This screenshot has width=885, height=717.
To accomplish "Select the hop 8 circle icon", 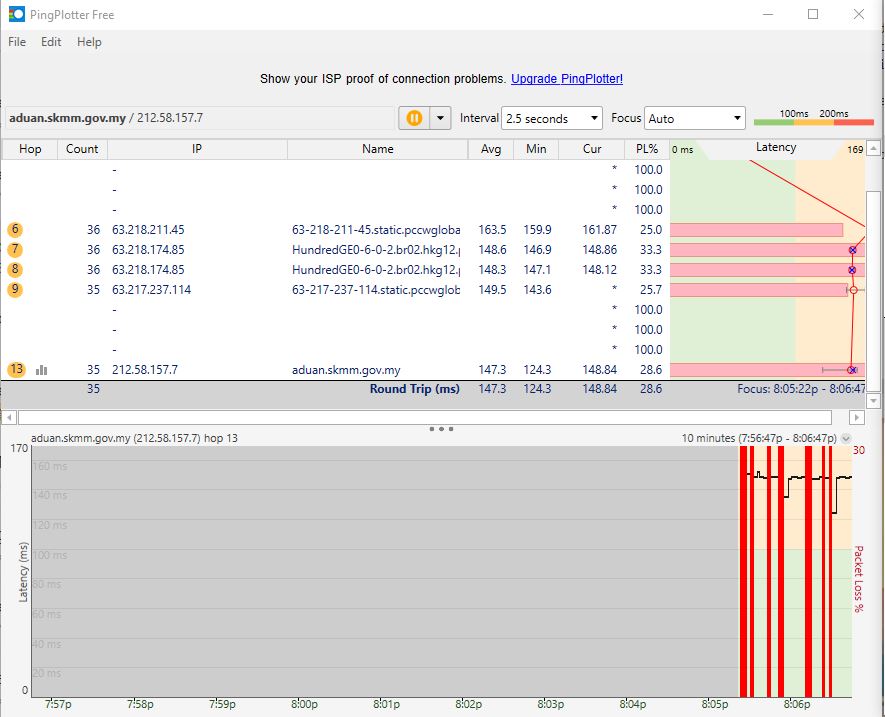I will [15, 270].
